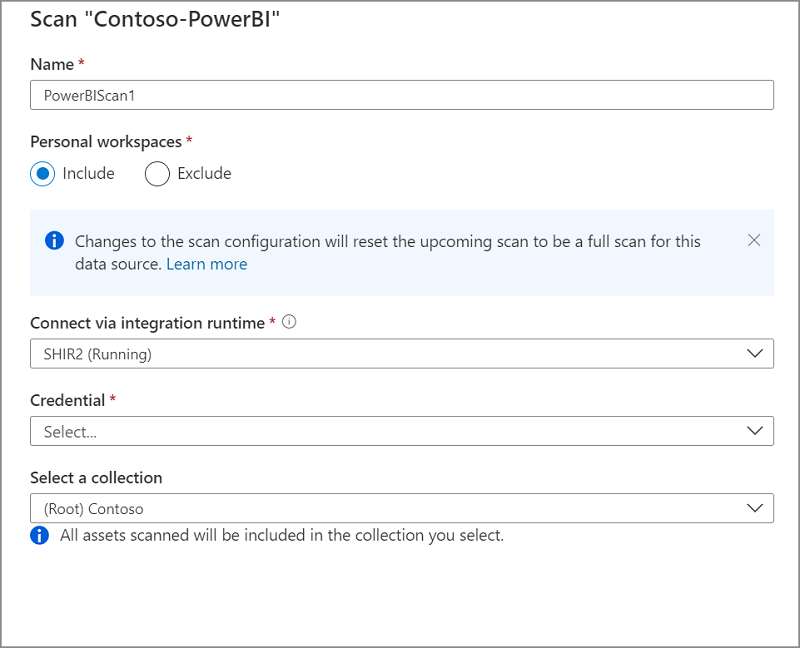Open the Select a collection dropdown

(x=402, y=508)
